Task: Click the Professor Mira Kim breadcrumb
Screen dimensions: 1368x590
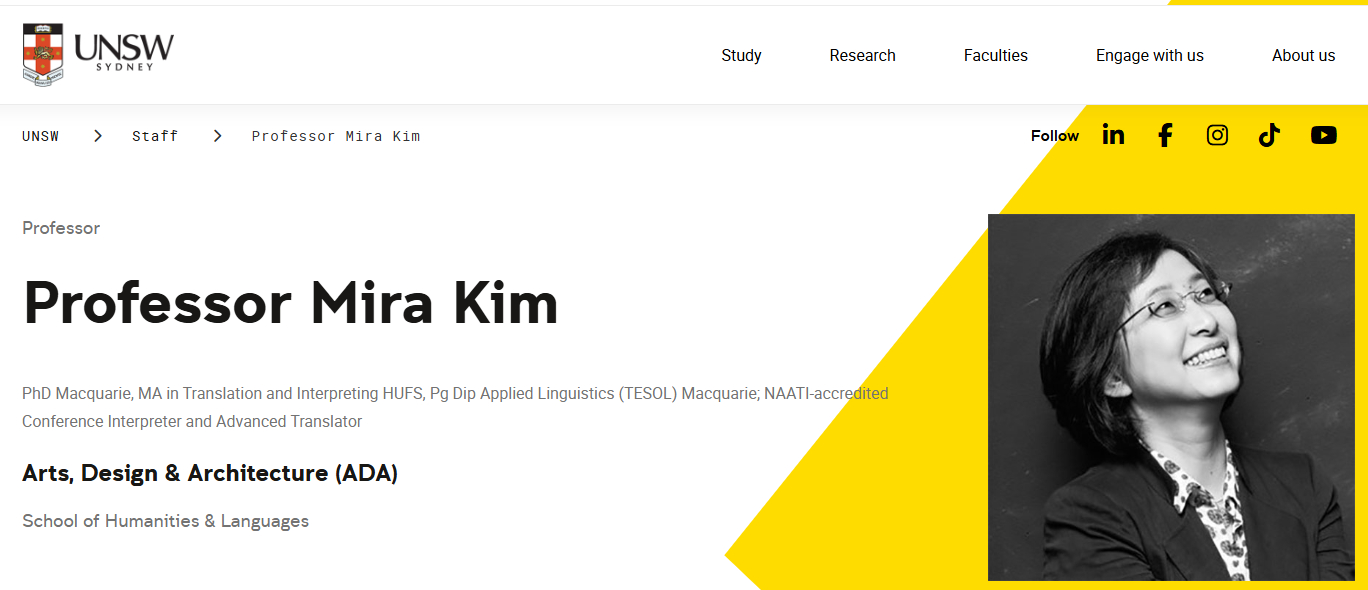Action: (x=336, y=136)
